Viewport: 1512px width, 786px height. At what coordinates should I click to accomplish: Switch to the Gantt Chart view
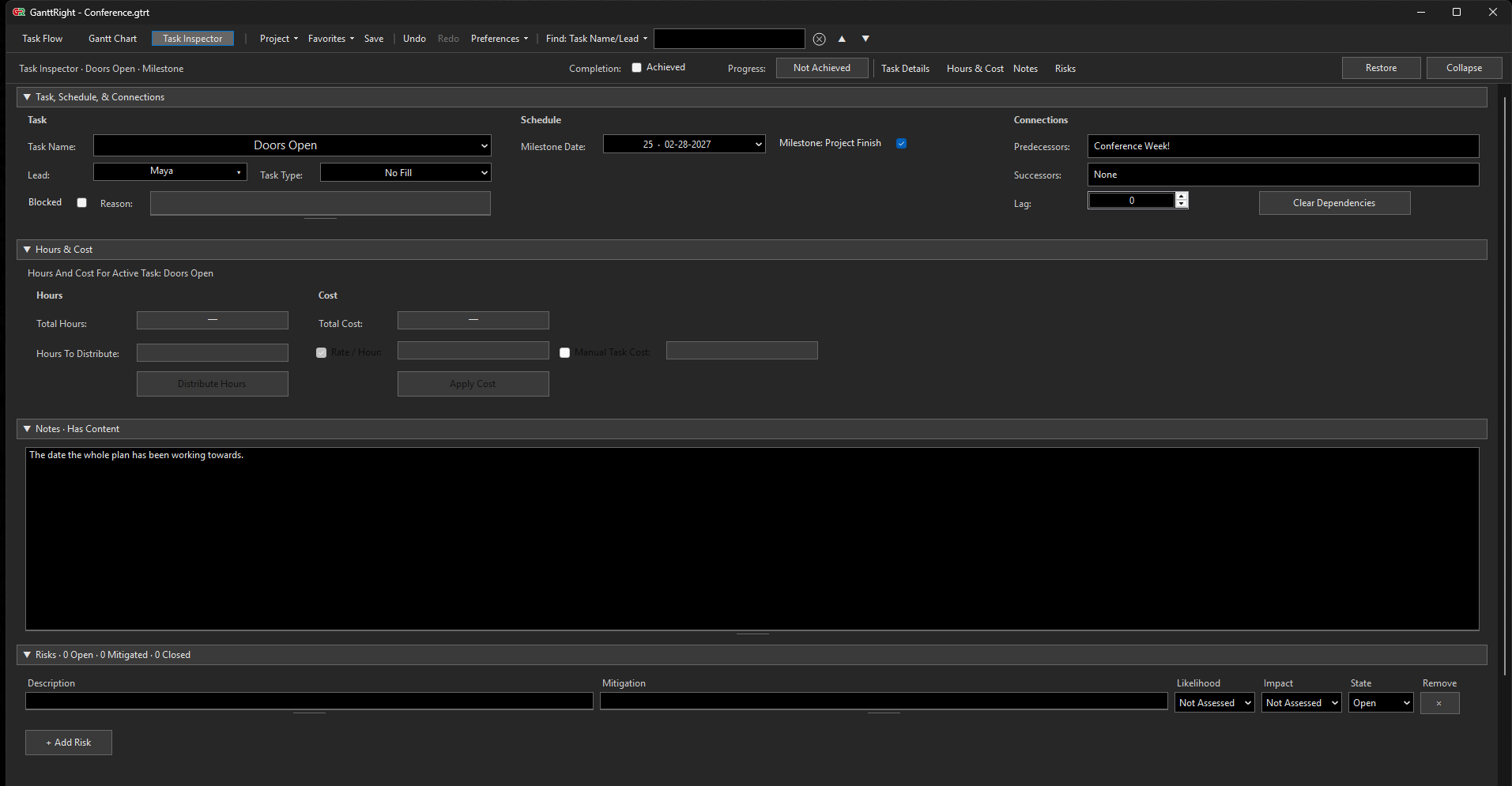(x=112, y=39)
